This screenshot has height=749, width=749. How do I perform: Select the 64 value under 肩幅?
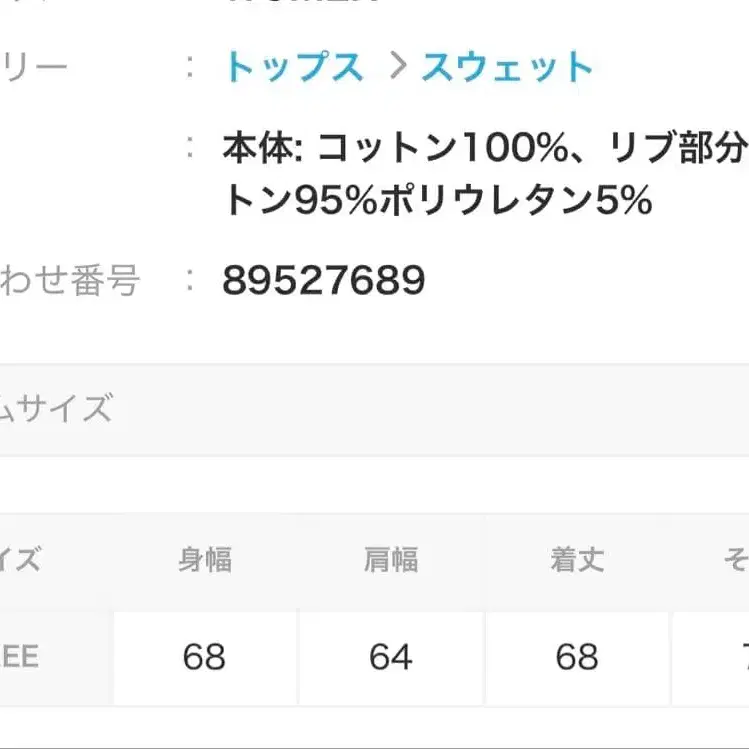(x=390, y=657)
